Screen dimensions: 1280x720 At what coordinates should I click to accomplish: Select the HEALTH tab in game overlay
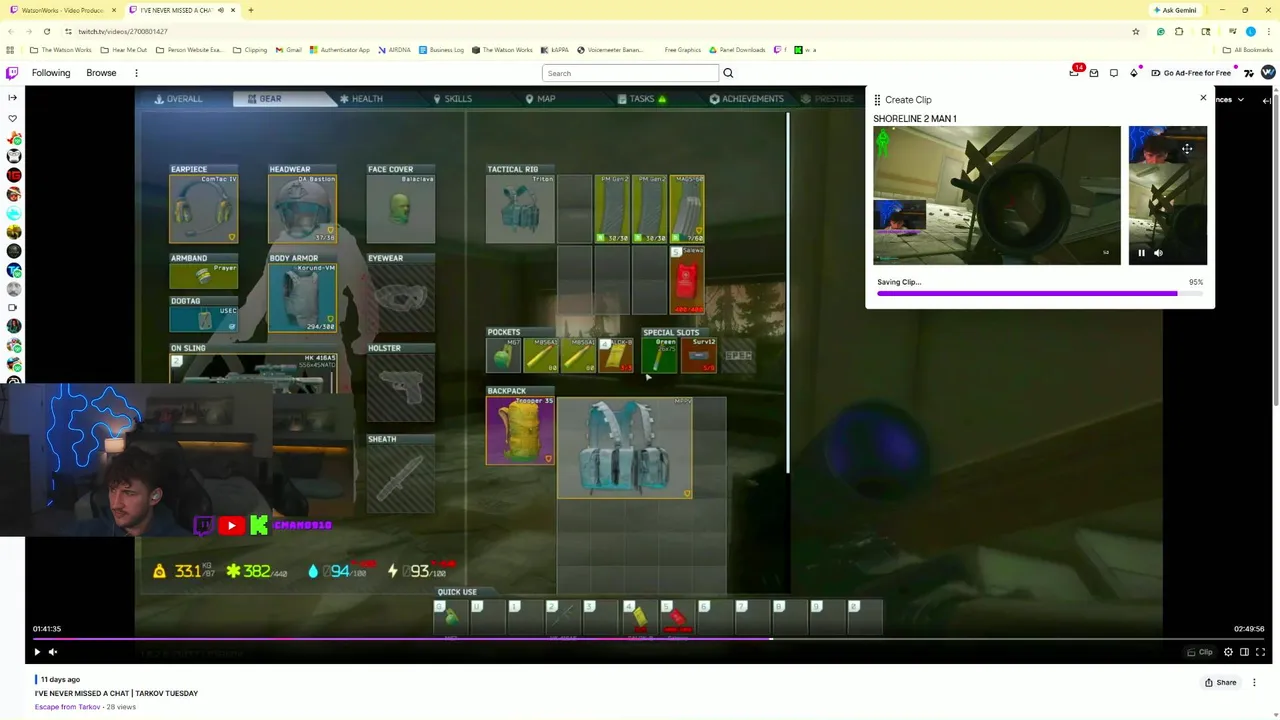[x=361, y=99]
